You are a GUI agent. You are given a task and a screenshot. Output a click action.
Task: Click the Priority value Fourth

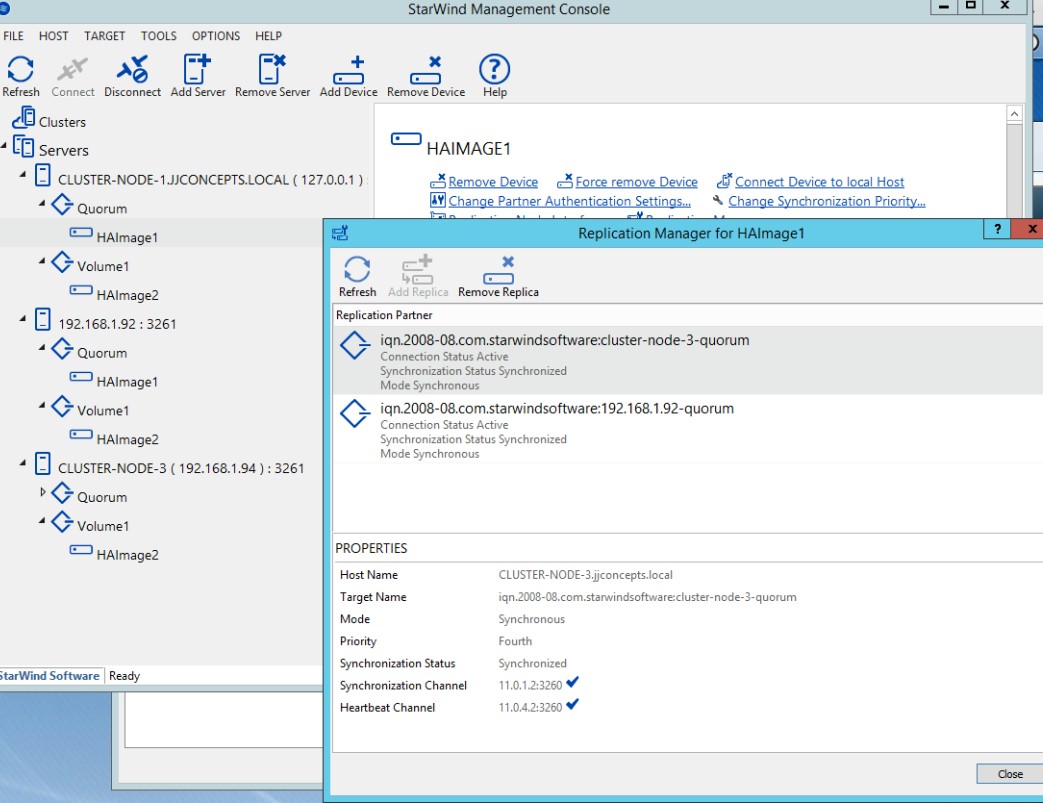[x=515, y=641]
